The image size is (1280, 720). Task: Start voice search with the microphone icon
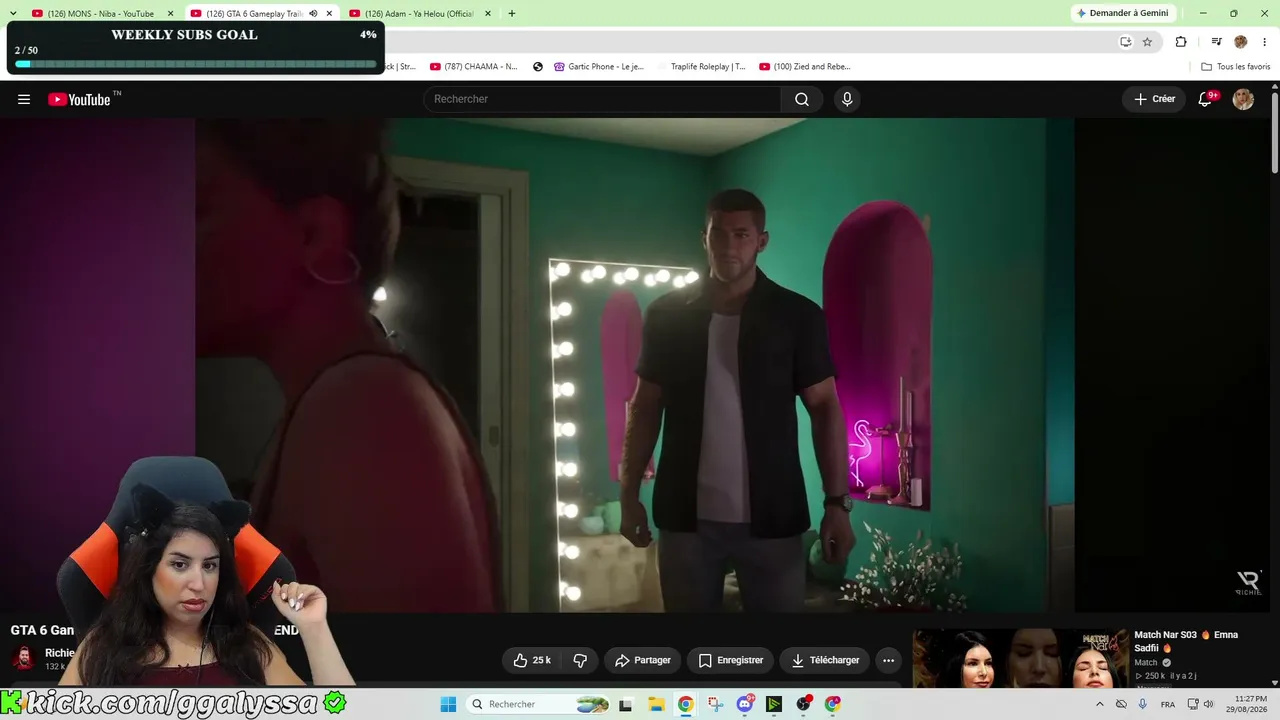(847, 99)
